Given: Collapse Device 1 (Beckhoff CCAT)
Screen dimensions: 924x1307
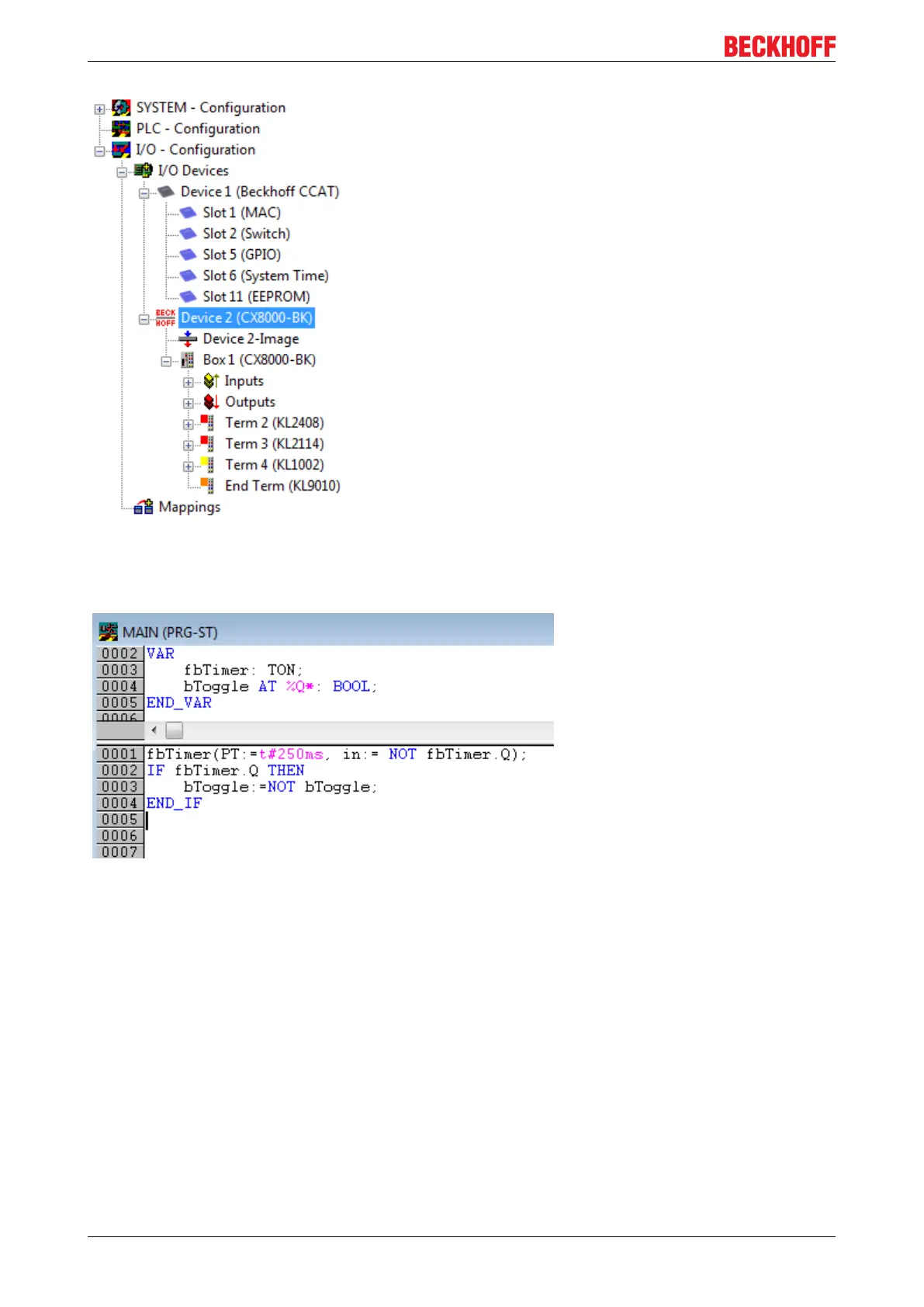Looking at the screenshot, I should [144, 192].
